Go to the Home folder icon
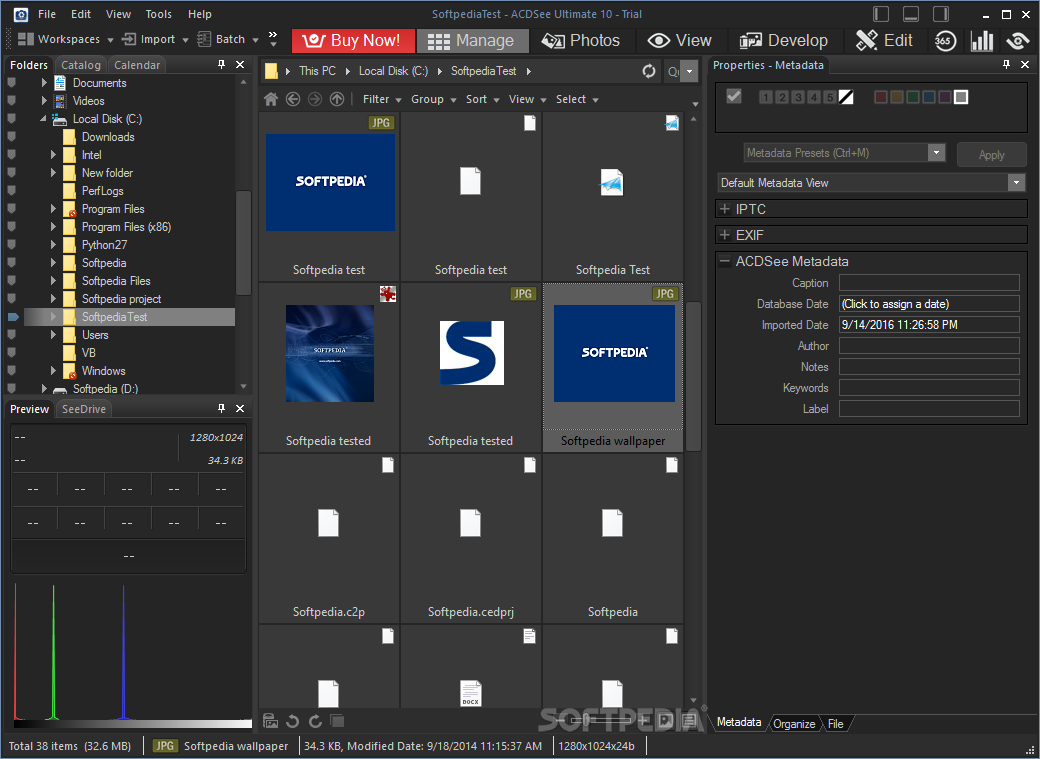 click(x=271, y=100)
